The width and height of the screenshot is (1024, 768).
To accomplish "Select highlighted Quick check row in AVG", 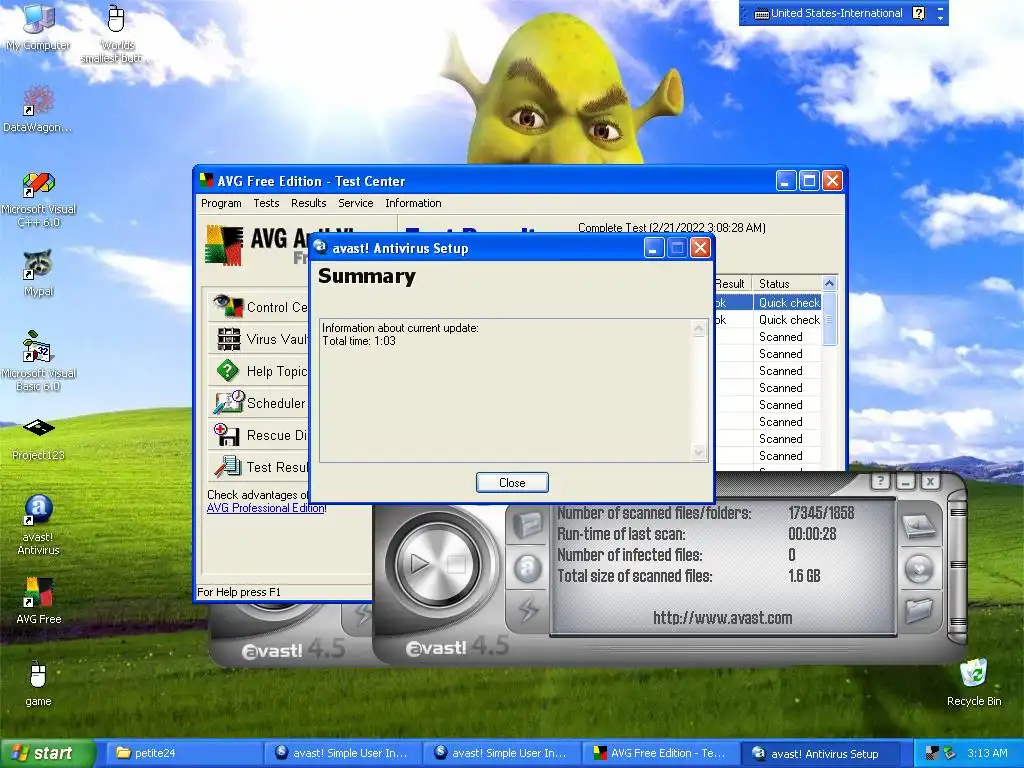I will click(x=768, y=302).
